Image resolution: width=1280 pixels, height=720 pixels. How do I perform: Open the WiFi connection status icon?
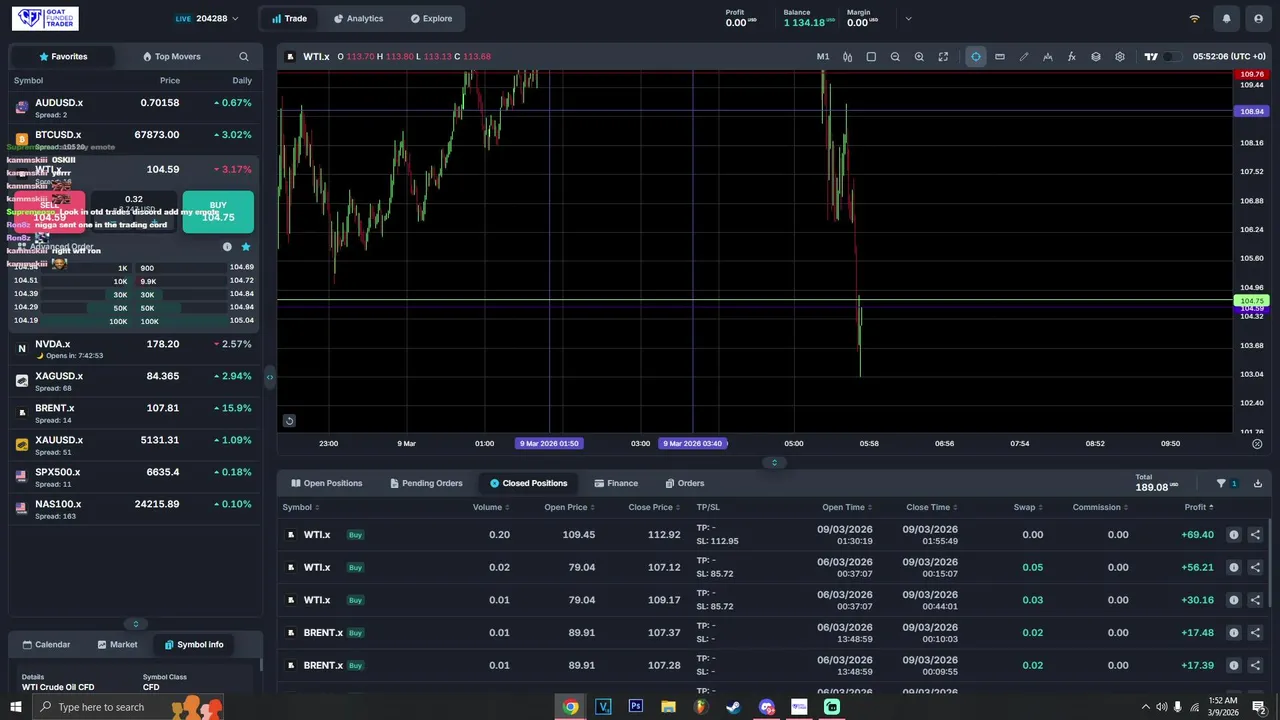(x=1194, y=19)
